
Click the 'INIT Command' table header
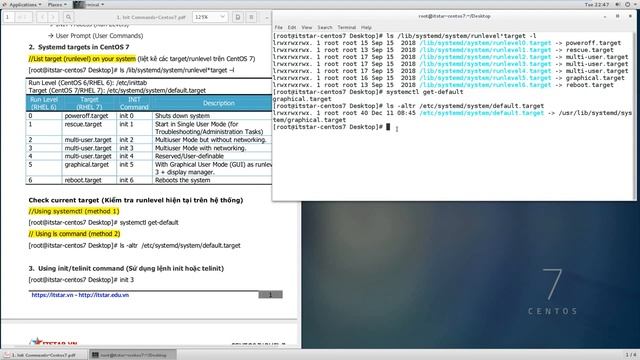point(134,103)
